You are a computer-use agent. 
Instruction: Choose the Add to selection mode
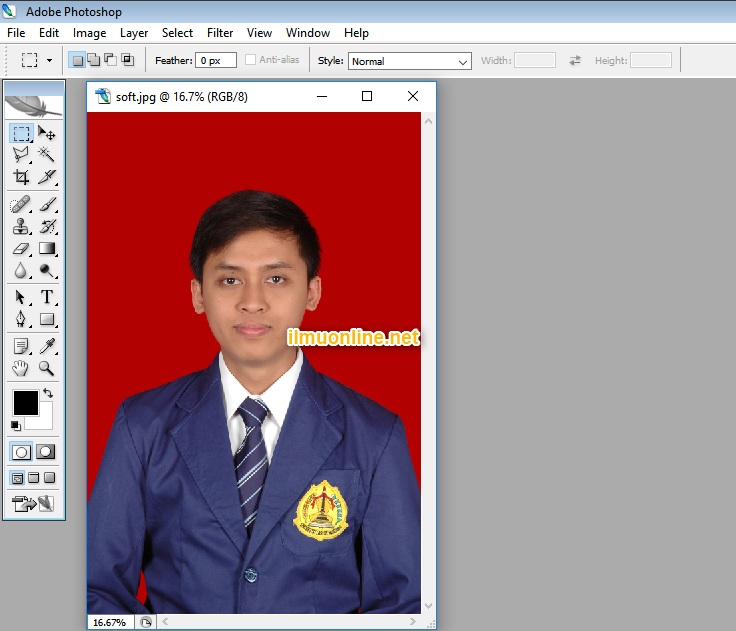[93, 60]
